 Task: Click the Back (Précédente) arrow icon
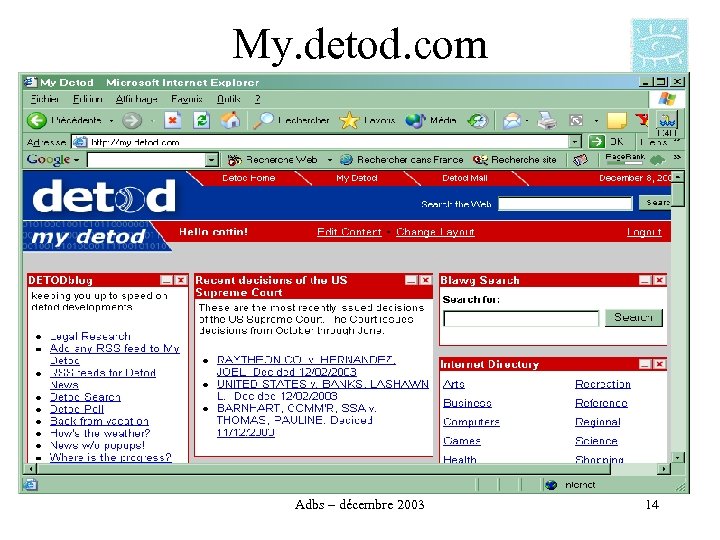[x=37, y=120]
